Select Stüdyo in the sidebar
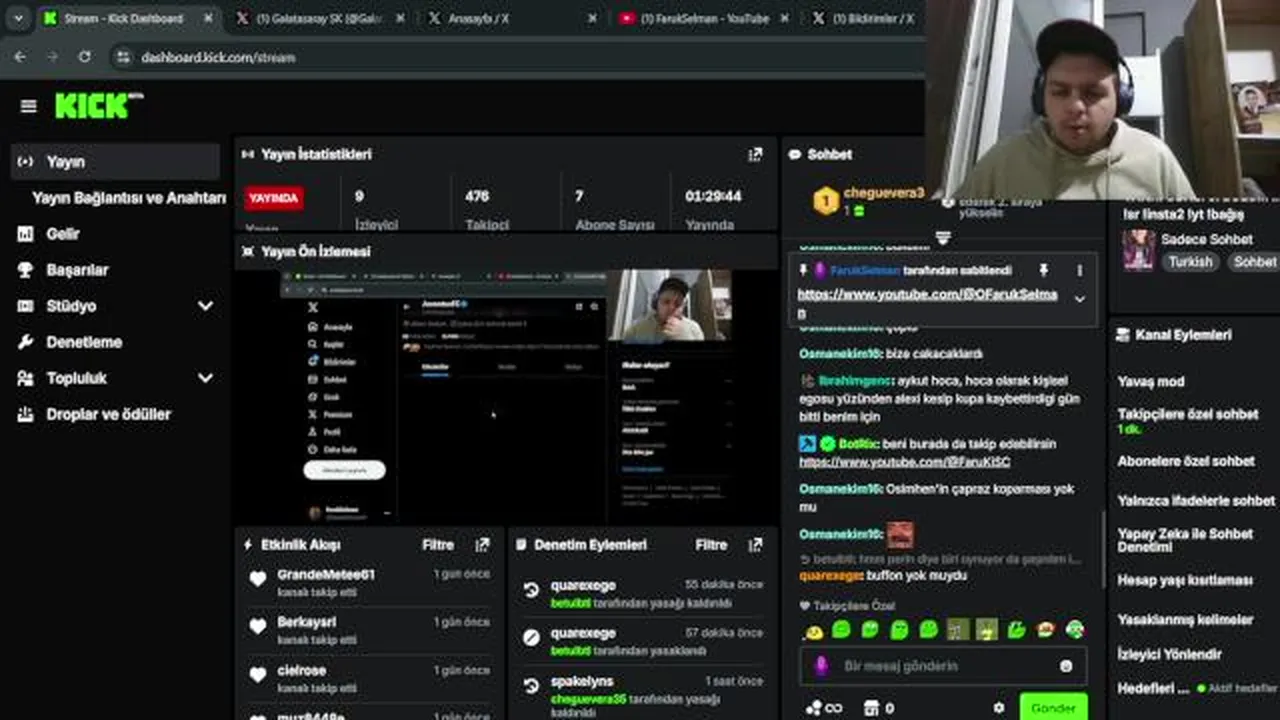This screenshot has height=720, width=1280. (71, 306)
